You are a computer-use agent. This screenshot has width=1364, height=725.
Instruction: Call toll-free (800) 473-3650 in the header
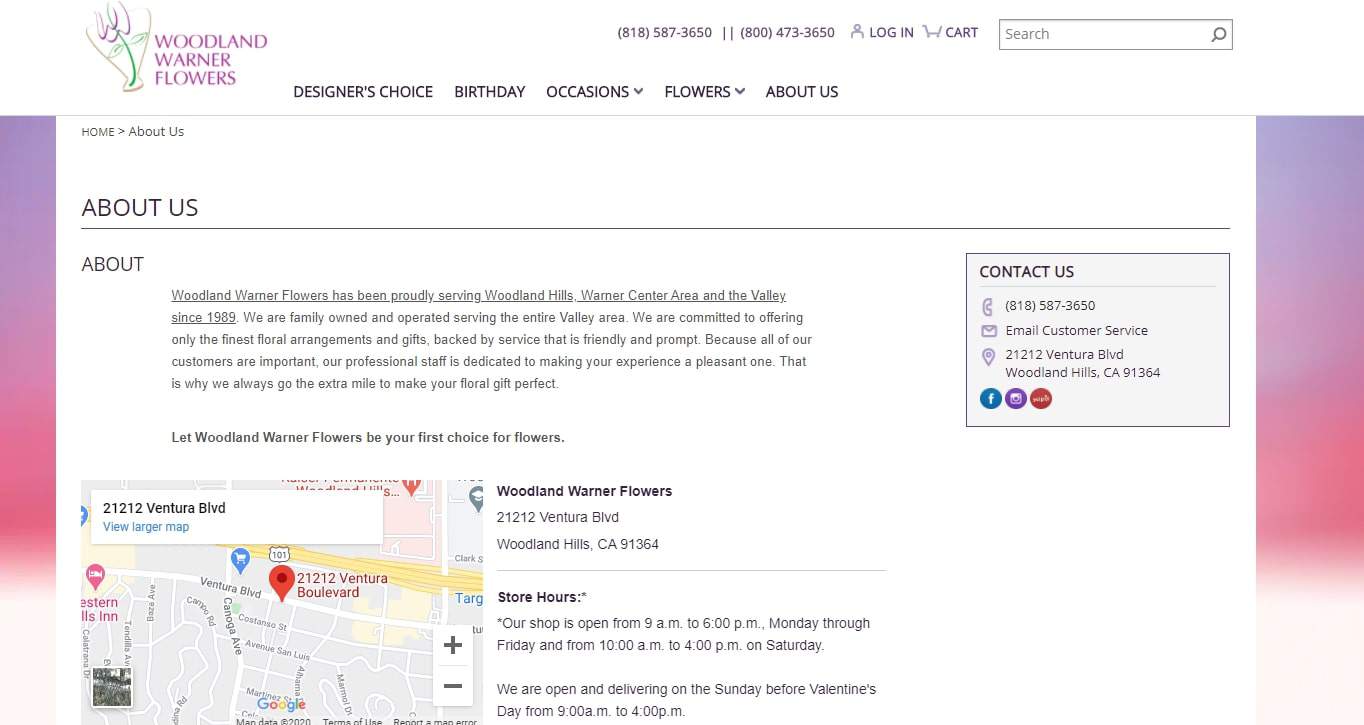point(787,33)
